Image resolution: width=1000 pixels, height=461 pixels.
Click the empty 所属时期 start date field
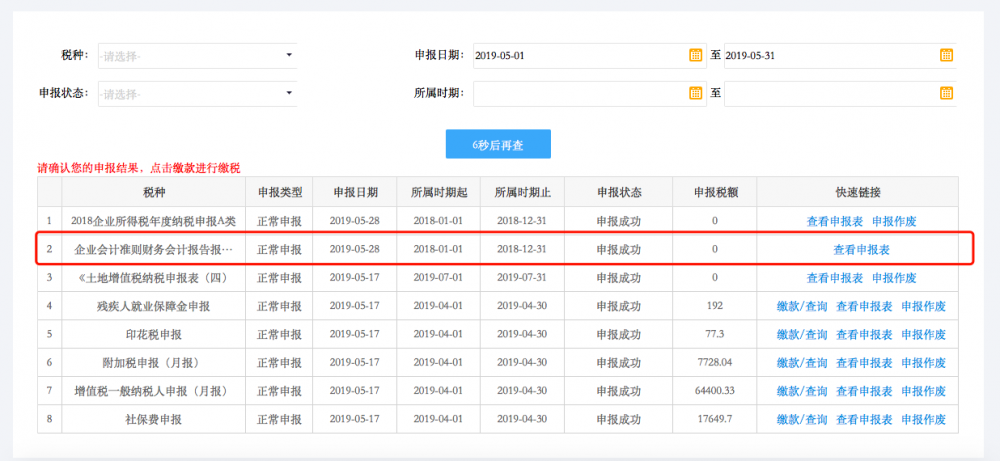coord(580,93)
